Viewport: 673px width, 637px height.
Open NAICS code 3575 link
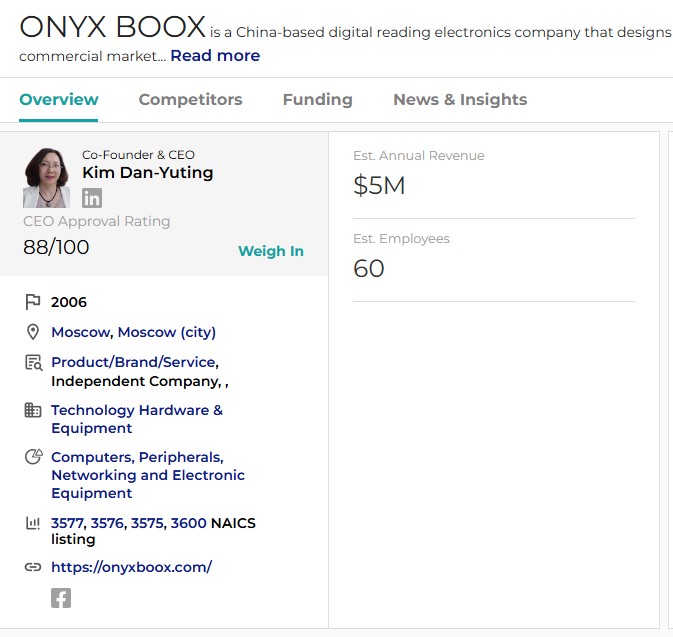(147, 523)
